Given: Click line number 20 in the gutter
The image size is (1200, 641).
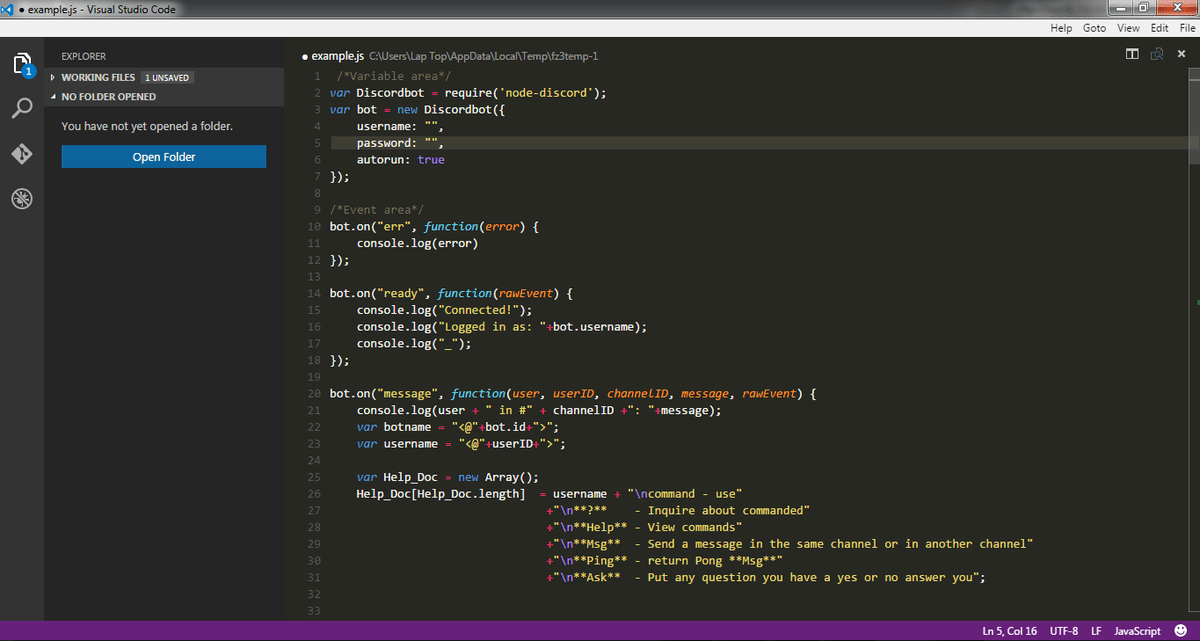Looking at the screenshot, I should 313,394.
